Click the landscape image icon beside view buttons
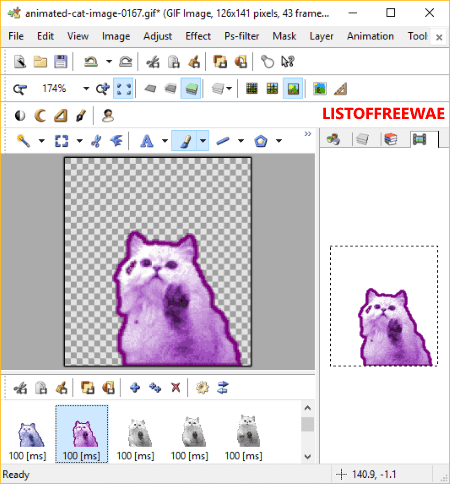Viewport: 450px width, 484px height. 320,89
